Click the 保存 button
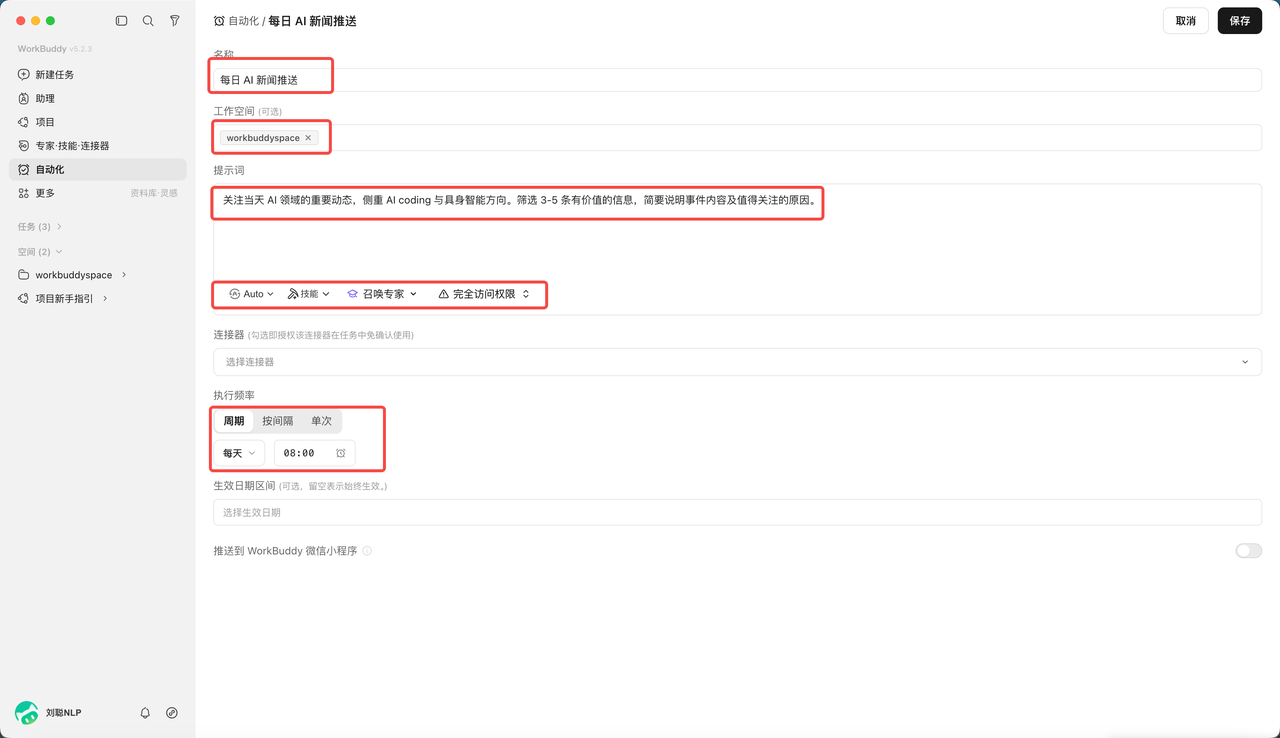The image size is (1280, 738). click(x=1240, y=21)
